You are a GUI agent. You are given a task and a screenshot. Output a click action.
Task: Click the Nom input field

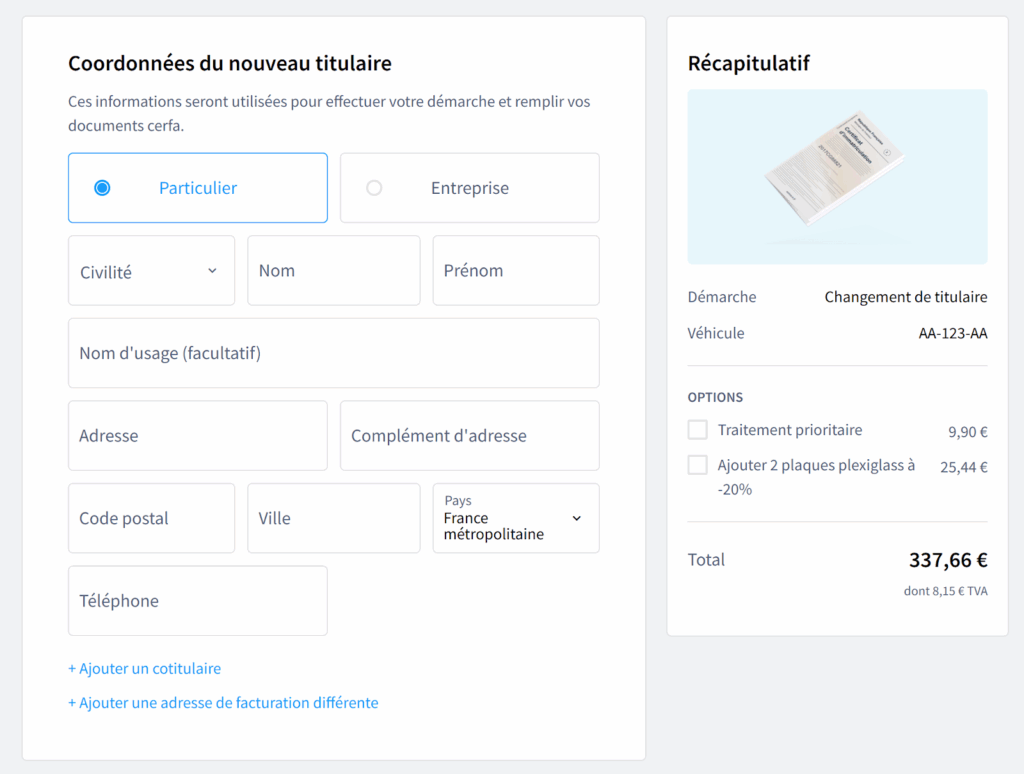pyautogui.click(x=333, y=270)
